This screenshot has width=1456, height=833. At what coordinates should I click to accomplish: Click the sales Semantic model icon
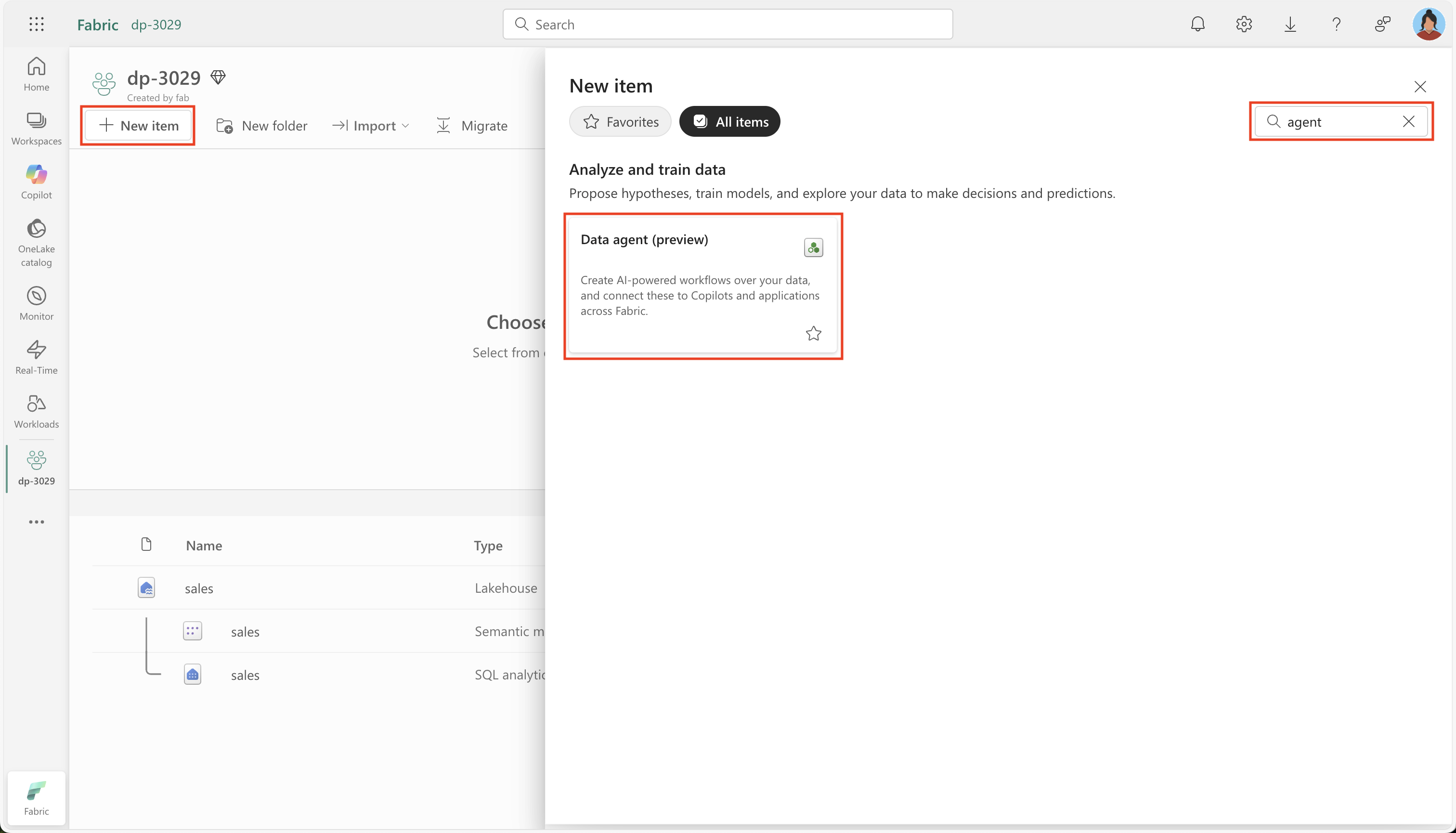coord(192,631)
